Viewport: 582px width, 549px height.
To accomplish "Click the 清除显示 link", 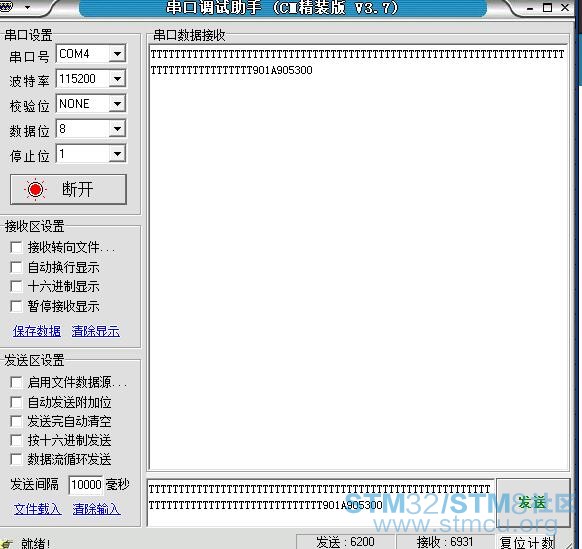I will (96, 331).
